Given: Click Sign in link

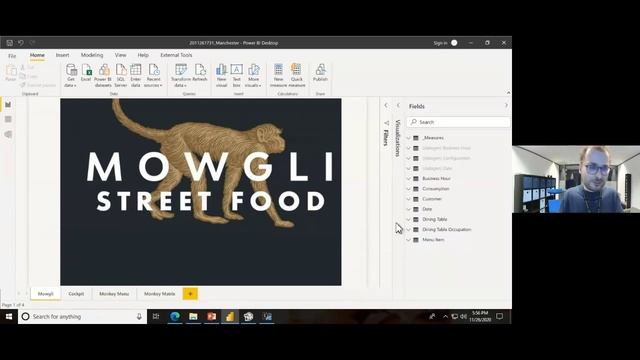Looking at the screenshot, I should click(440, 43).
